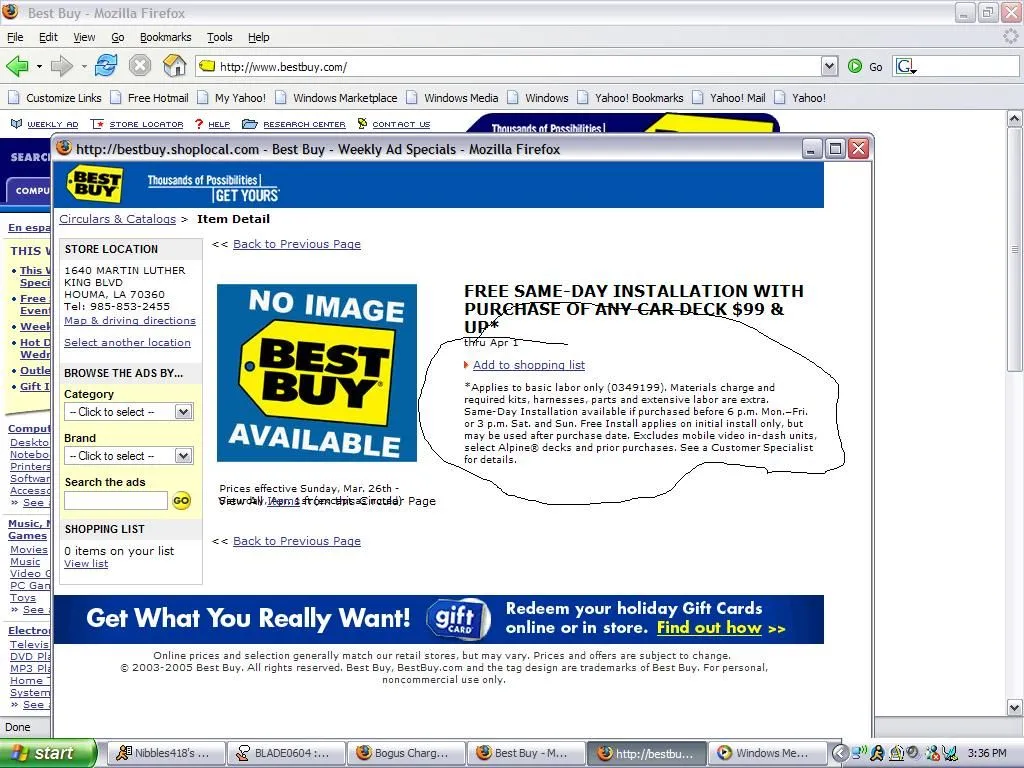Switch to Nibbles418's taskbar window
Viewport: 1024px width, 768px height.
pos(165,753)
